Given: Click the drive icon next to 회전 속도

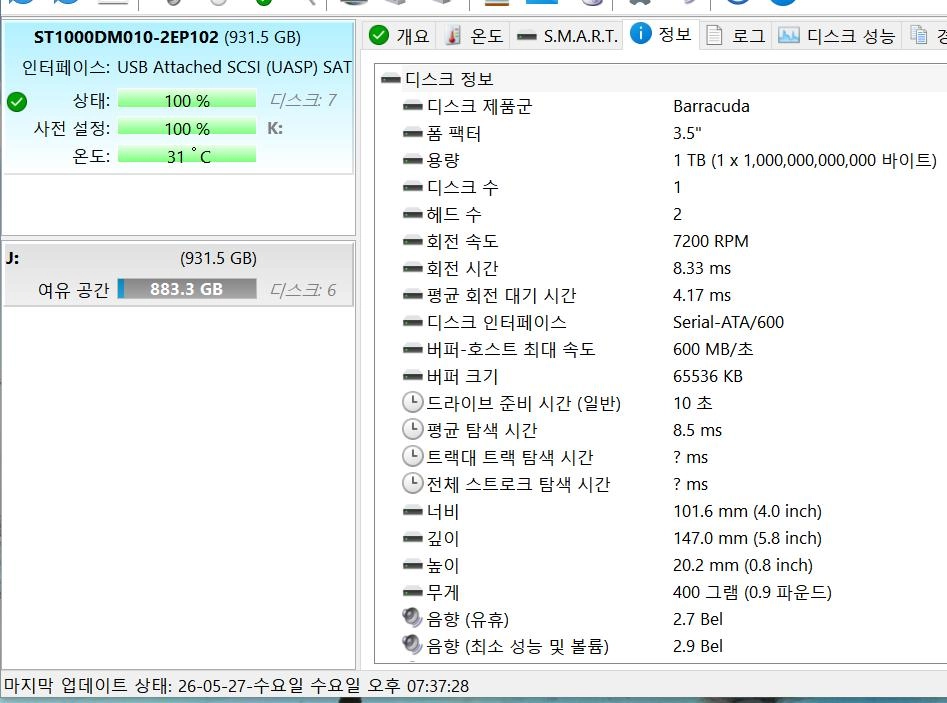Looking at the screenshot, I should tap(413, 241).
